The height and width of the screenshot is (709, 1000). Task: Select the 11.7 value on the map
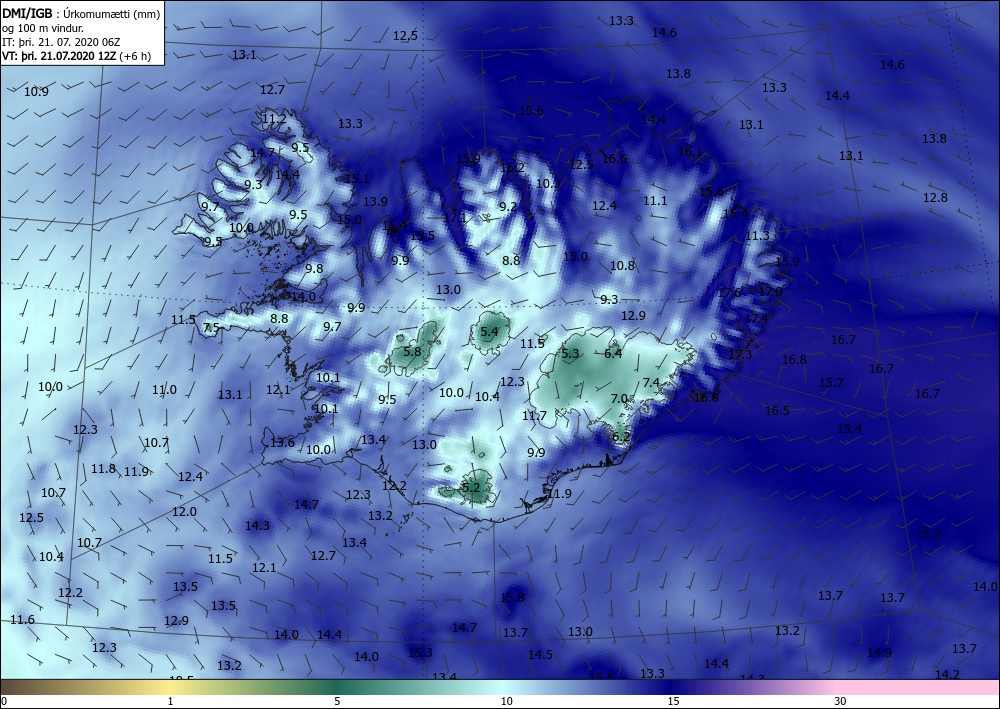point(534,416)
